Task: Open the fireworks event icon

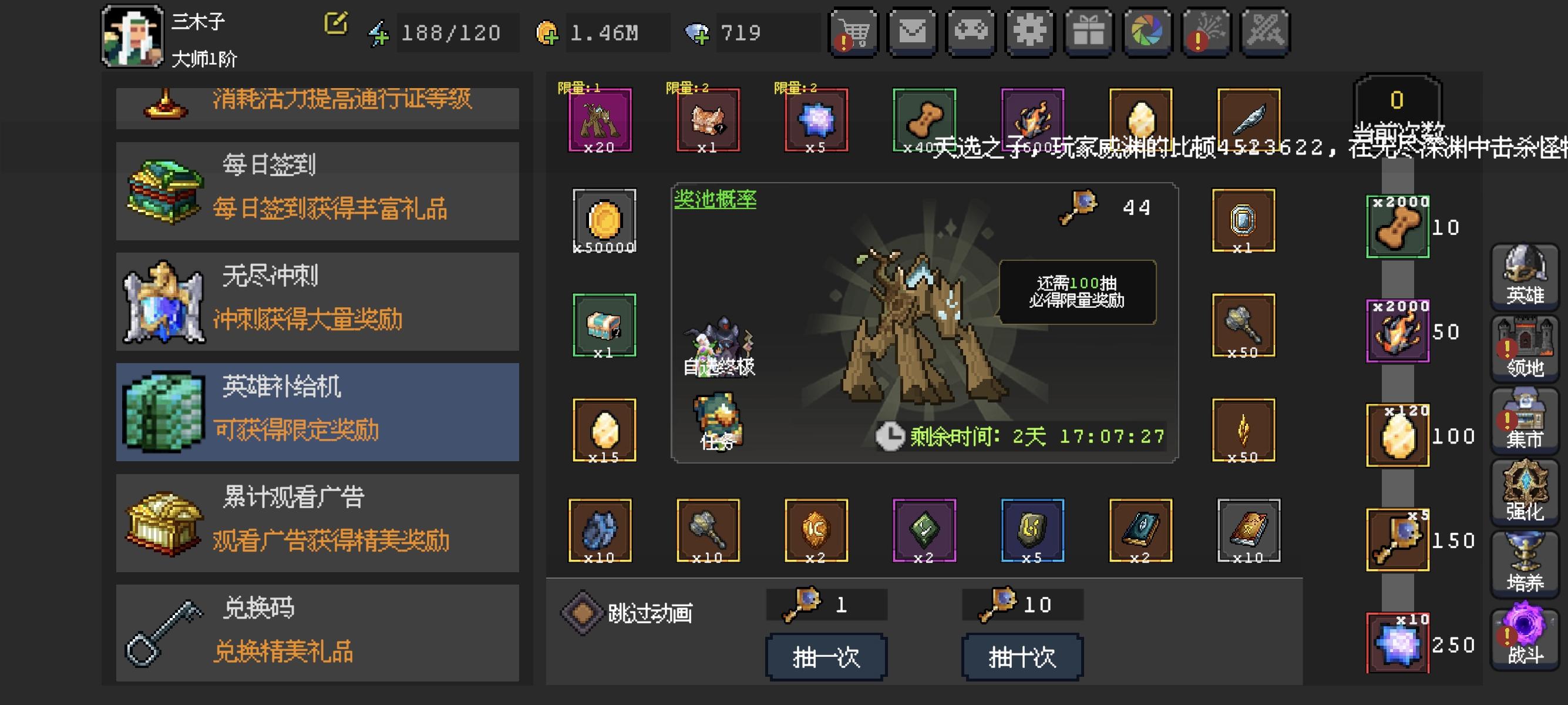Action: [1206, 32]
